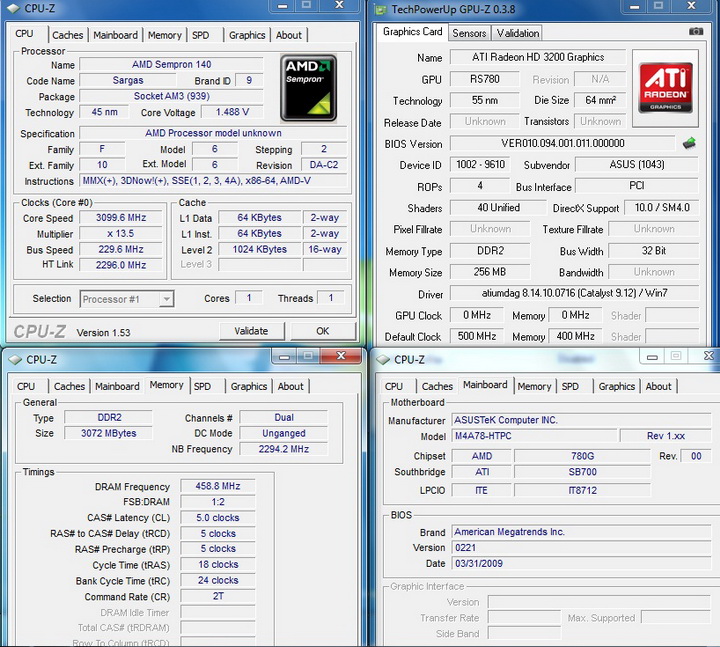Click the GPU-Z BIOS Version field
The height and width of the screenshot is (647, 720).
pos(562,143)
